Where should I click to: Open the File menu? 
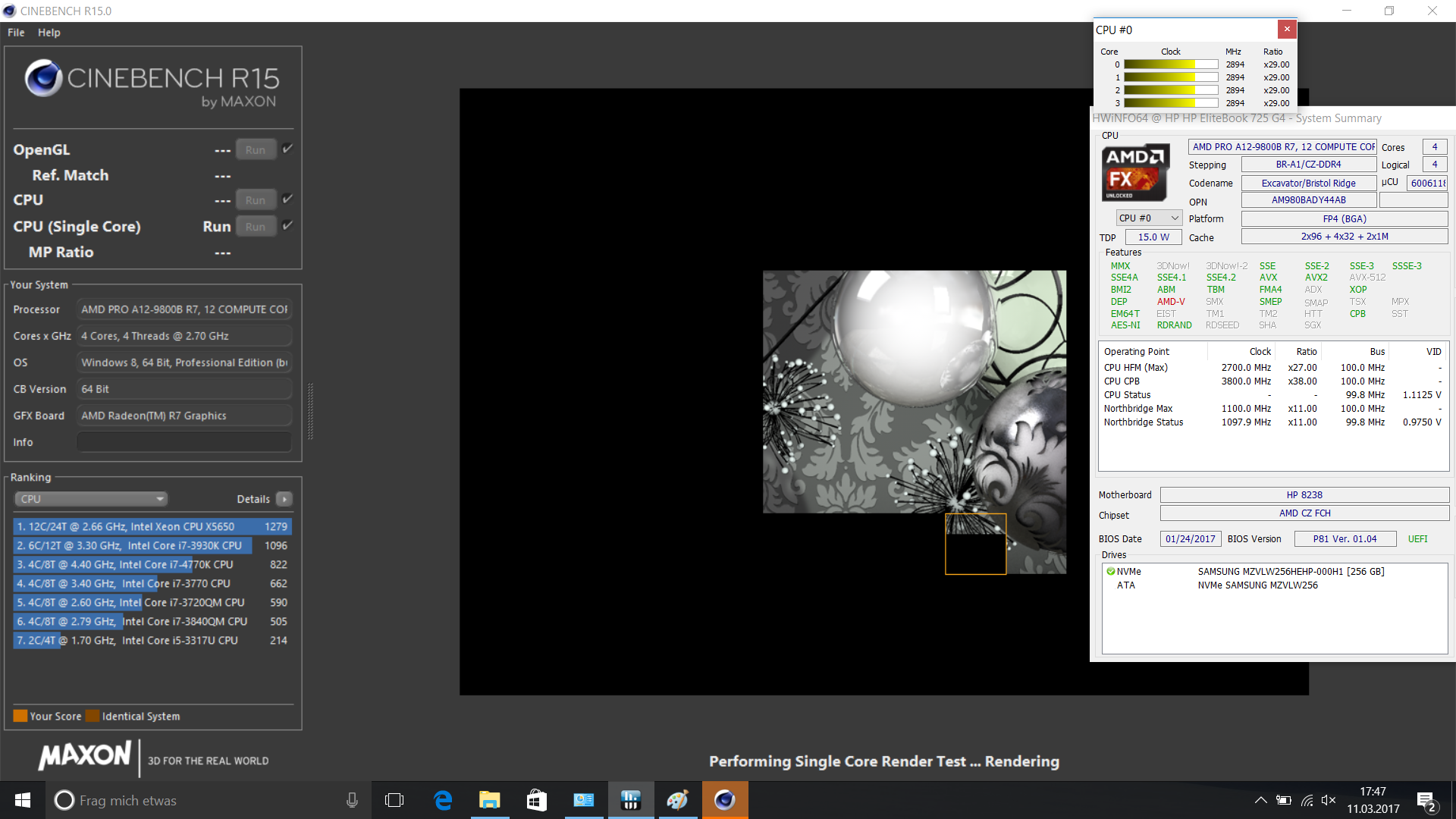coord(16,33)
